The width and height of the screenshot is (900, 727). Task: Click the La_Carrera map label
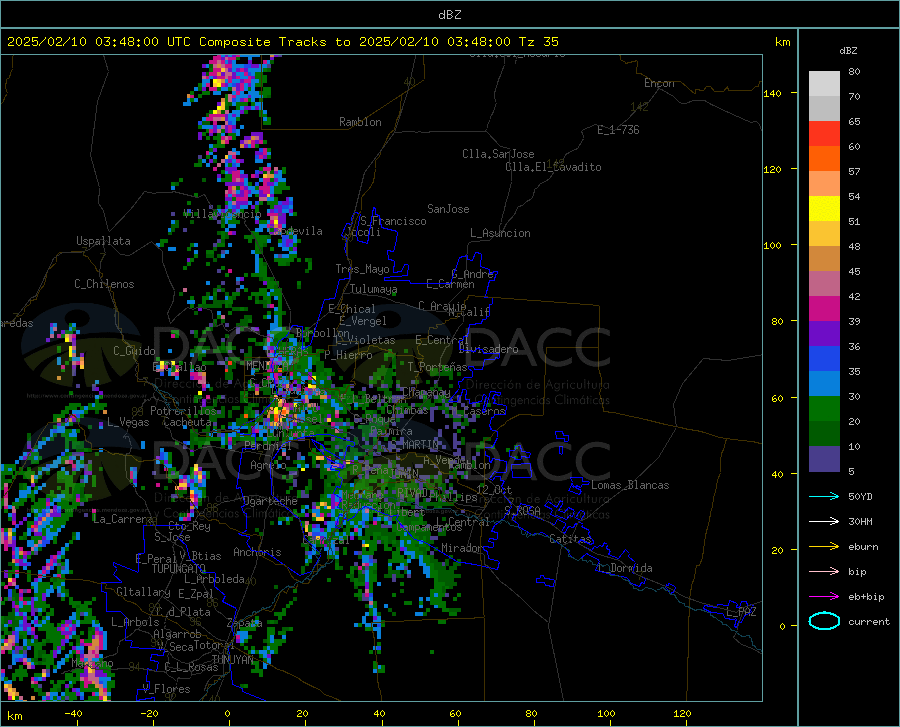pyautogui.click(x=123, y=519)
